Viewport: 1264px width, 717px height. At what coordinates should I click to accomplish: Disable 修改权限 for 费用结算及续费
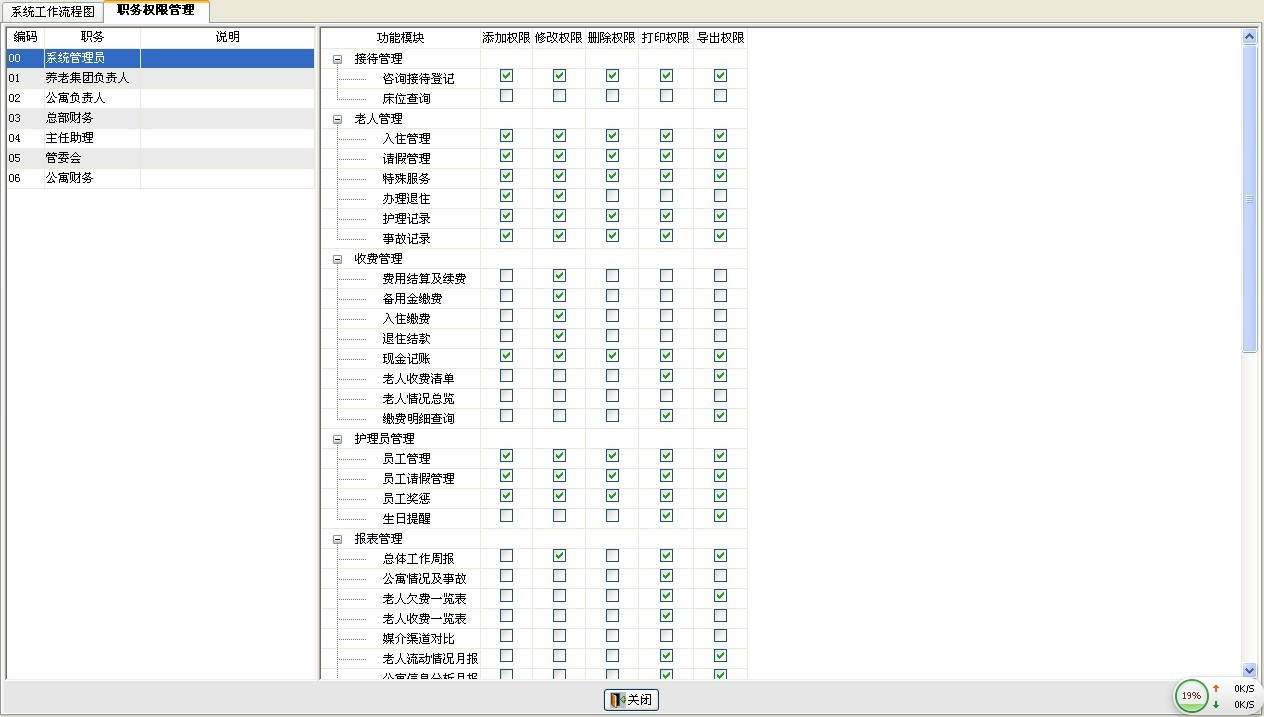coord(559,276)
